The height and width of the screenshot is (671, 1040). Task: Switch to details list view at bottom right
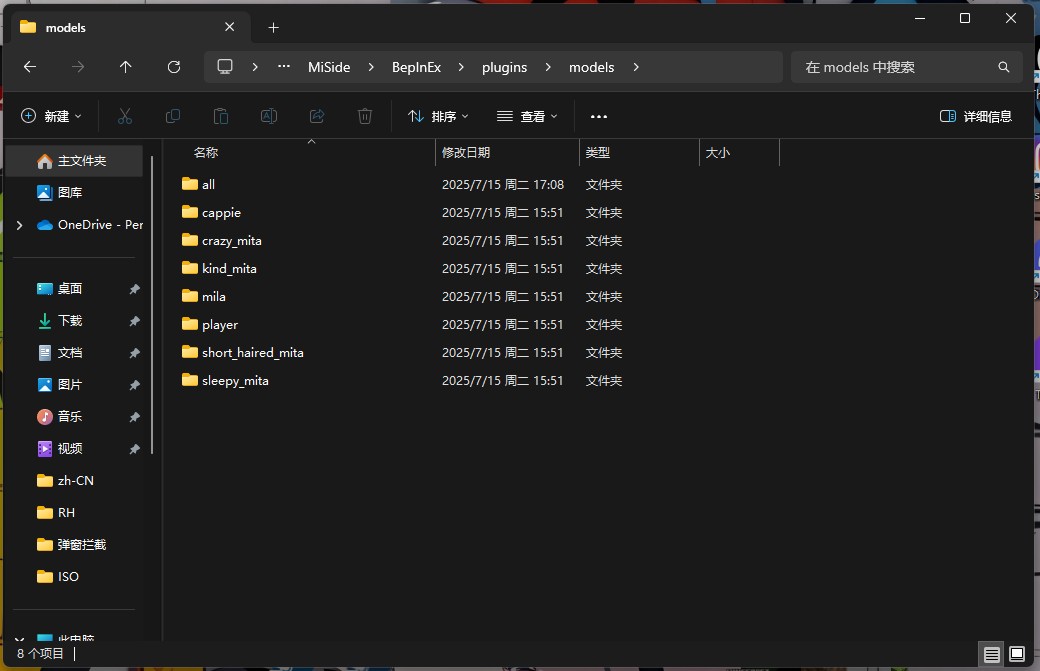coord(991,654)
